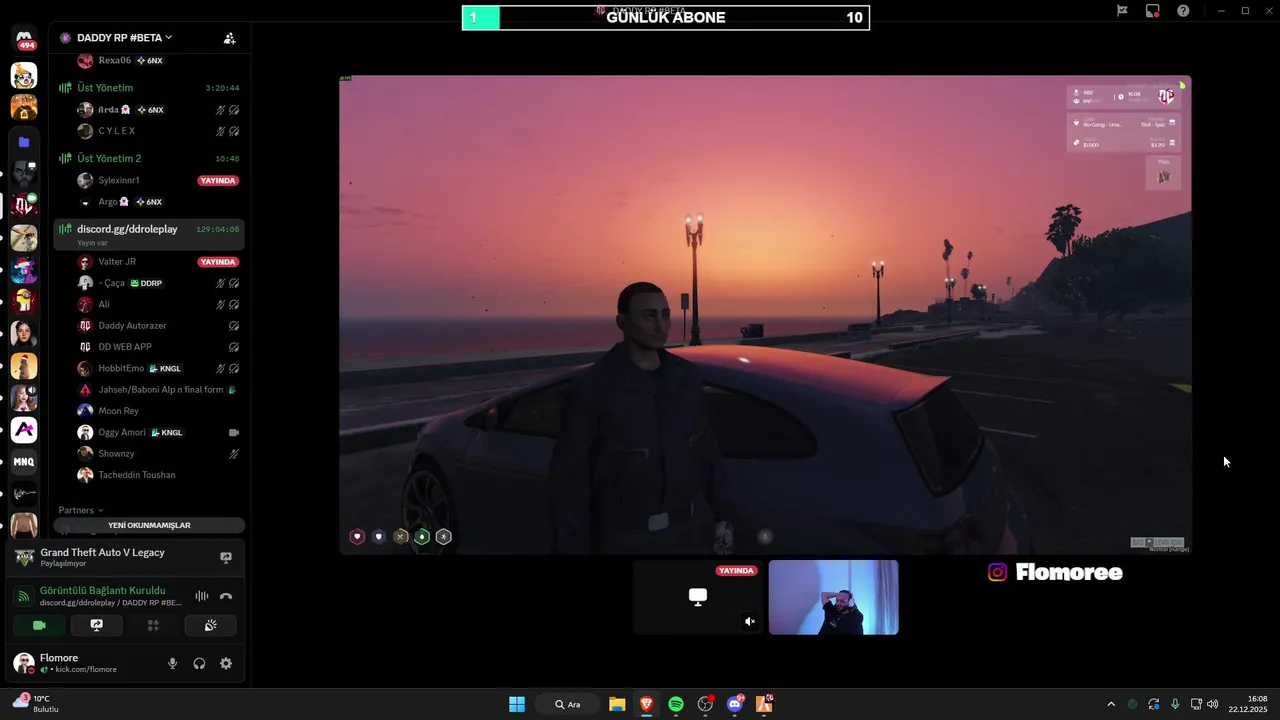Open File Explorer from the taskbar

click(x=617, y=704)
